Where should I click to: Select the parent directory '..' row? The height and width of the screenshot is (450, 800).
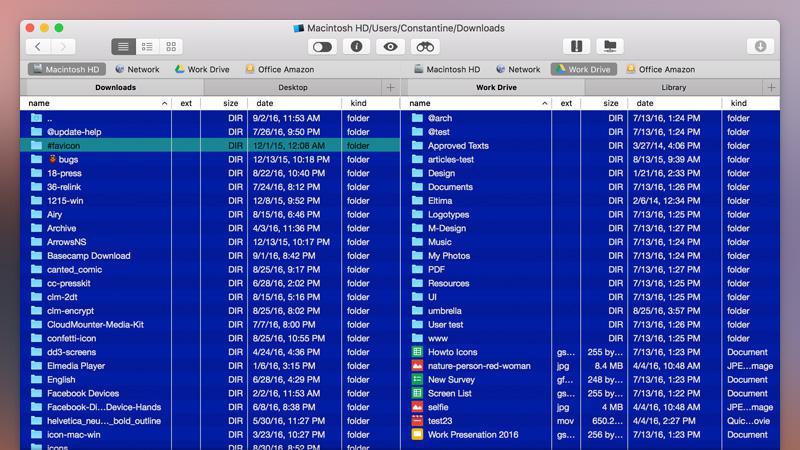pyautogui.click(x=210, y=118)
